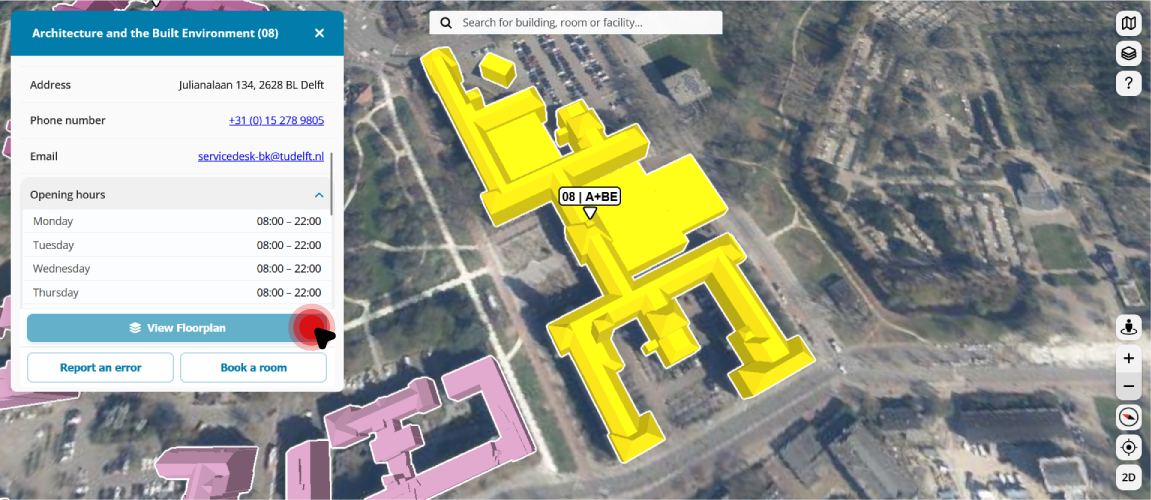Select the Monday opening hours row
The width and height of the screenshot is (1151, 500).
177,221
